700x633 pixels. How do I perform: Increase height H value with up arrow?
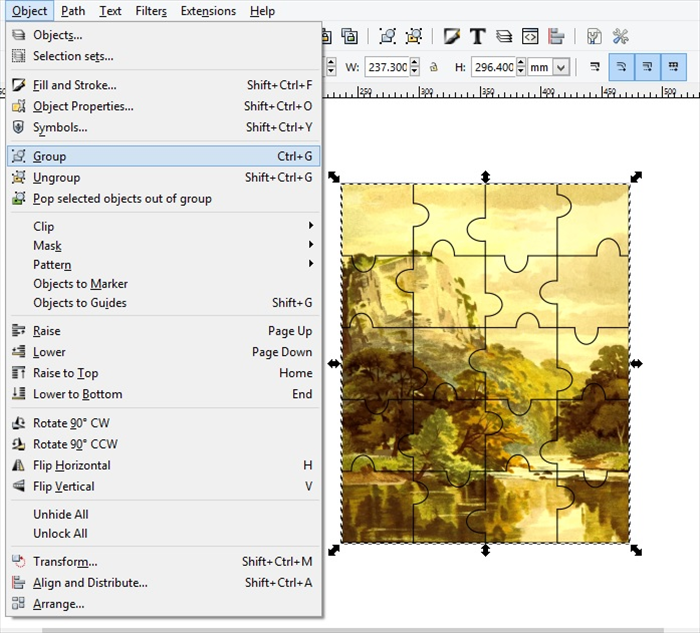(x=521, y=62)
